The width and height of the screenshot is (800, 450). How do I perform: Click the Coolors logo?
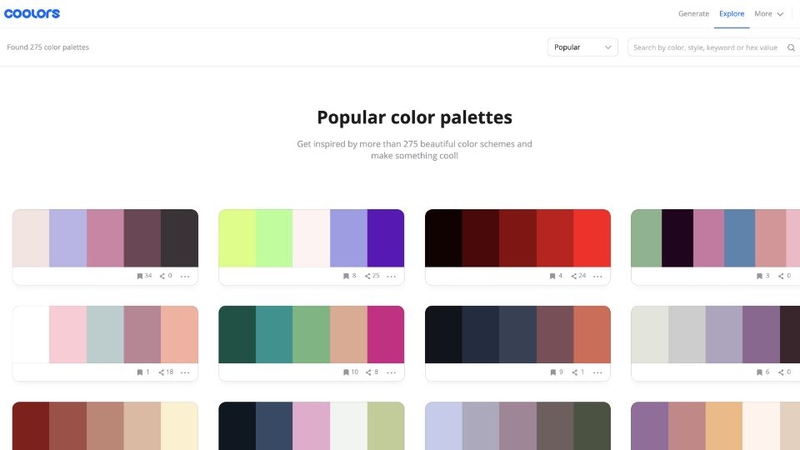click(32, 14)
